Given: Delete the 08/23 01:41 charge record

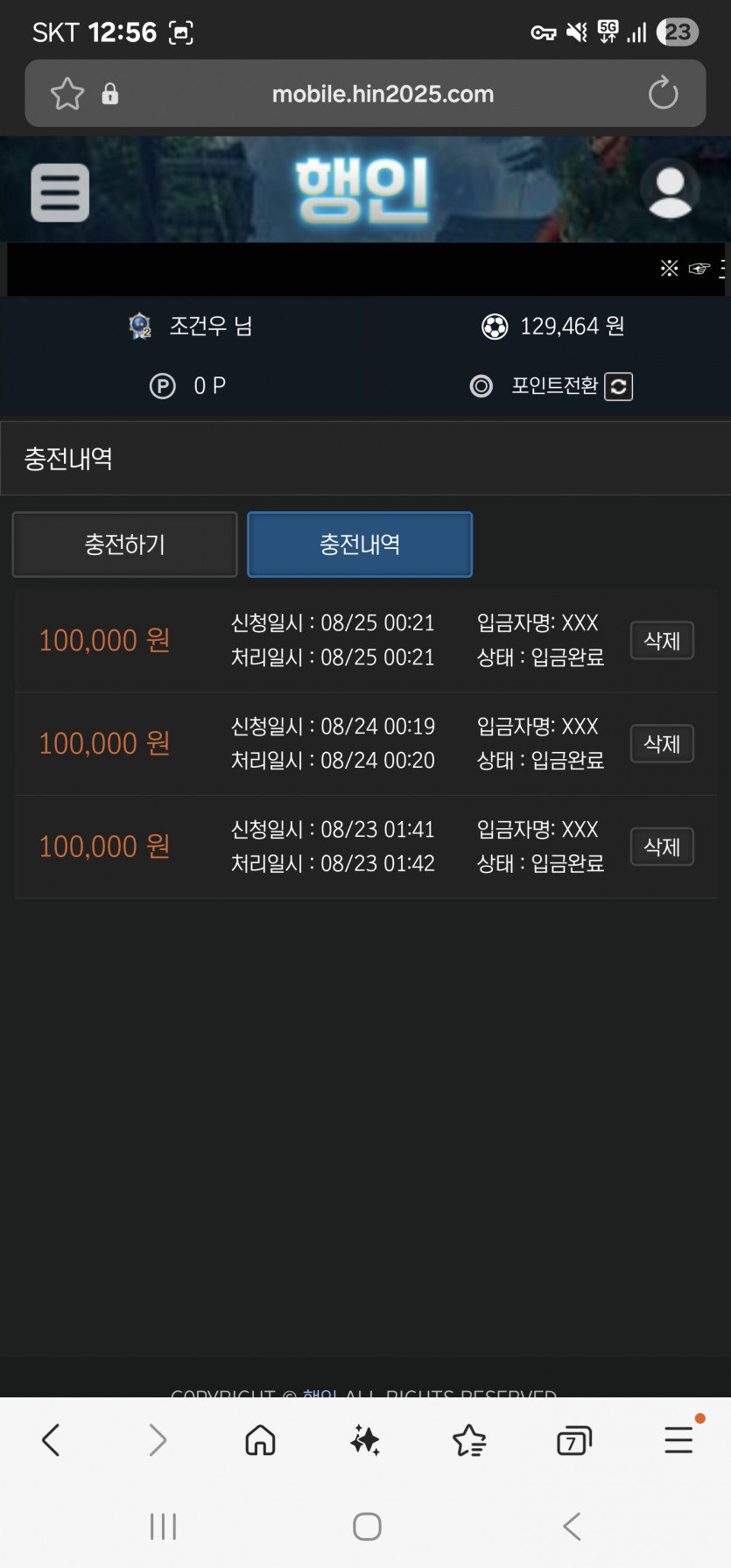Looking at the screenshot, I should click(662, 847).
